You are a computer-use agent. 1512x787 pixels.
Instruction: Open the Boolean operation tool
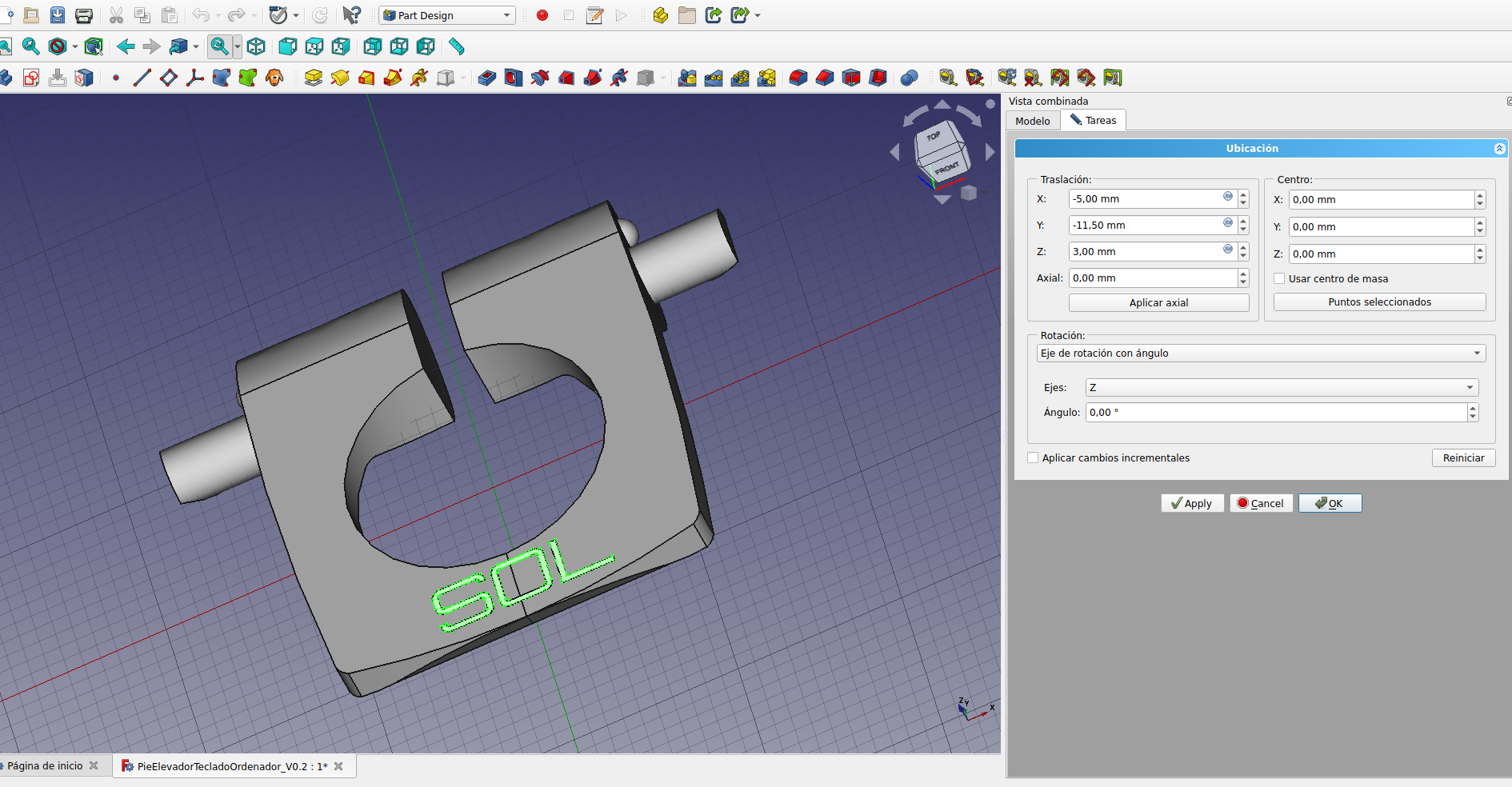[909, 78]
